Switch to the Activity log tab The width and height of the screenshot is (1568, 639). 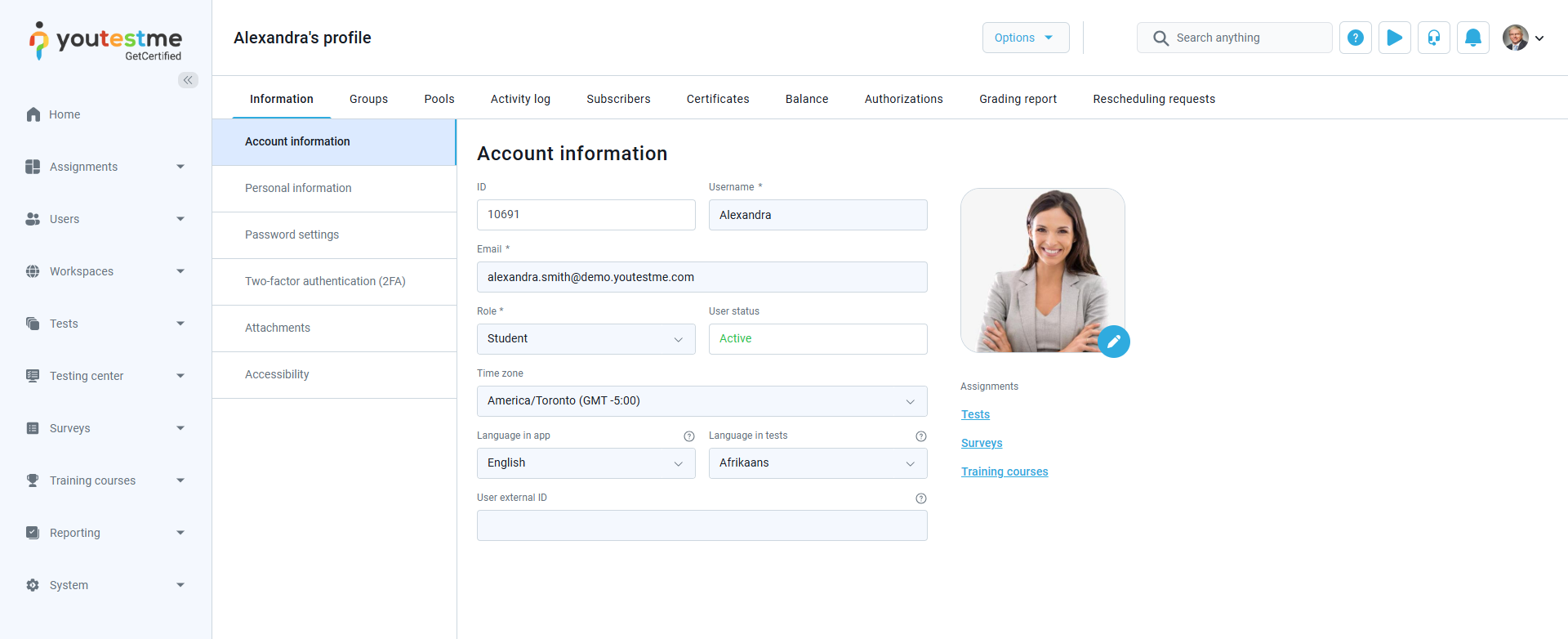[x=520, y=99]
